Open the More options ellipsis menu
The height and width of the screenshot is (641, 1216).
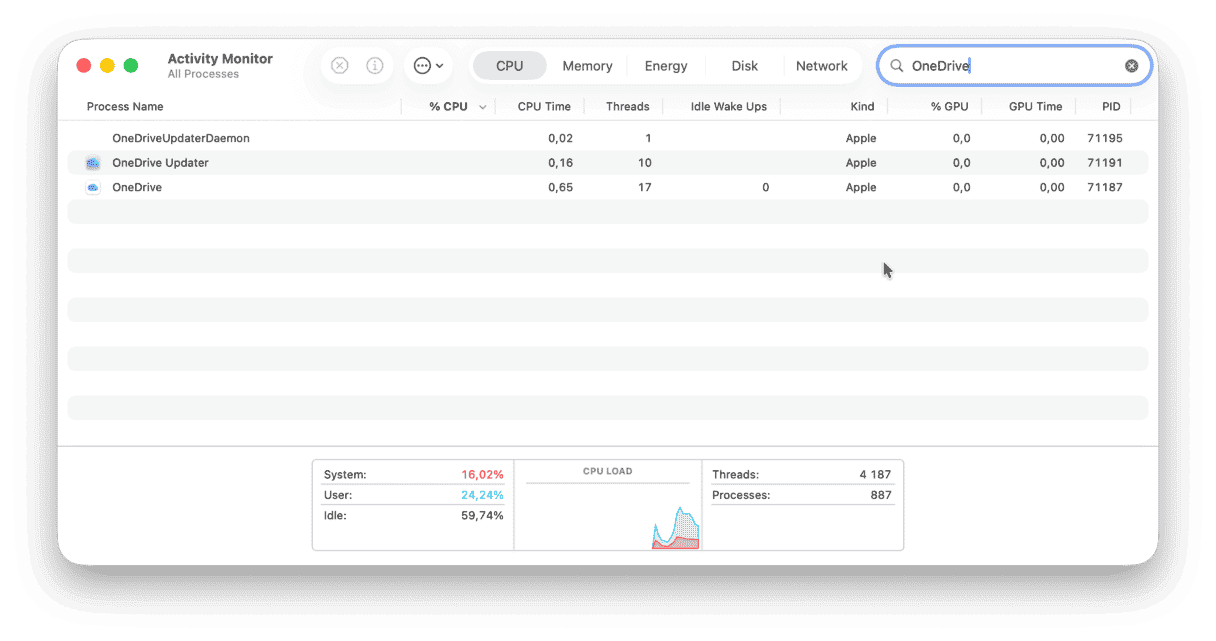423,65
